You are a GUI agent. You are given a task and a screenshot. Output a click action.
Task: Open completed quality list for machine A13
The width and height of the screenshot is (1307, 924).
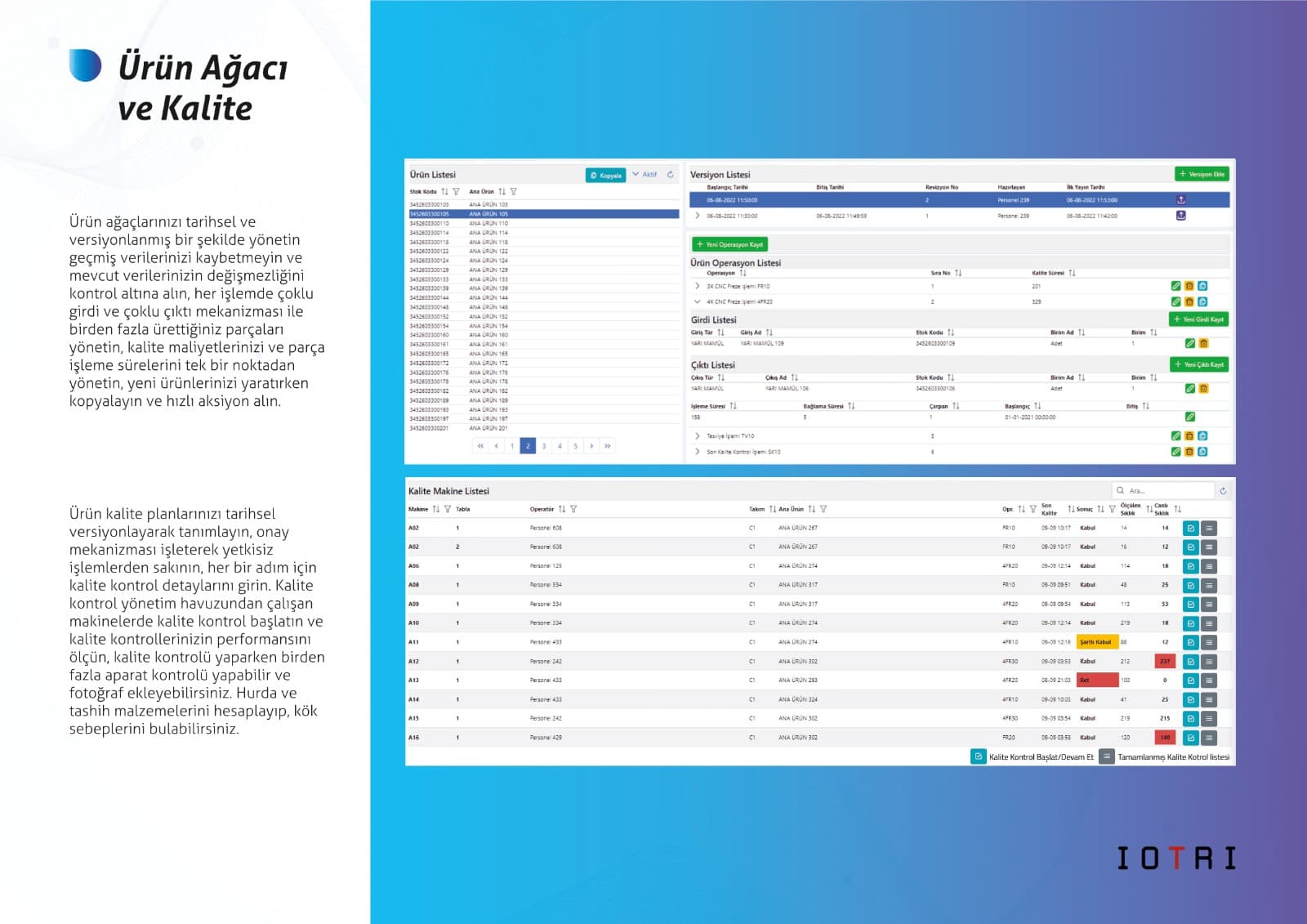tap(1209, 681)
